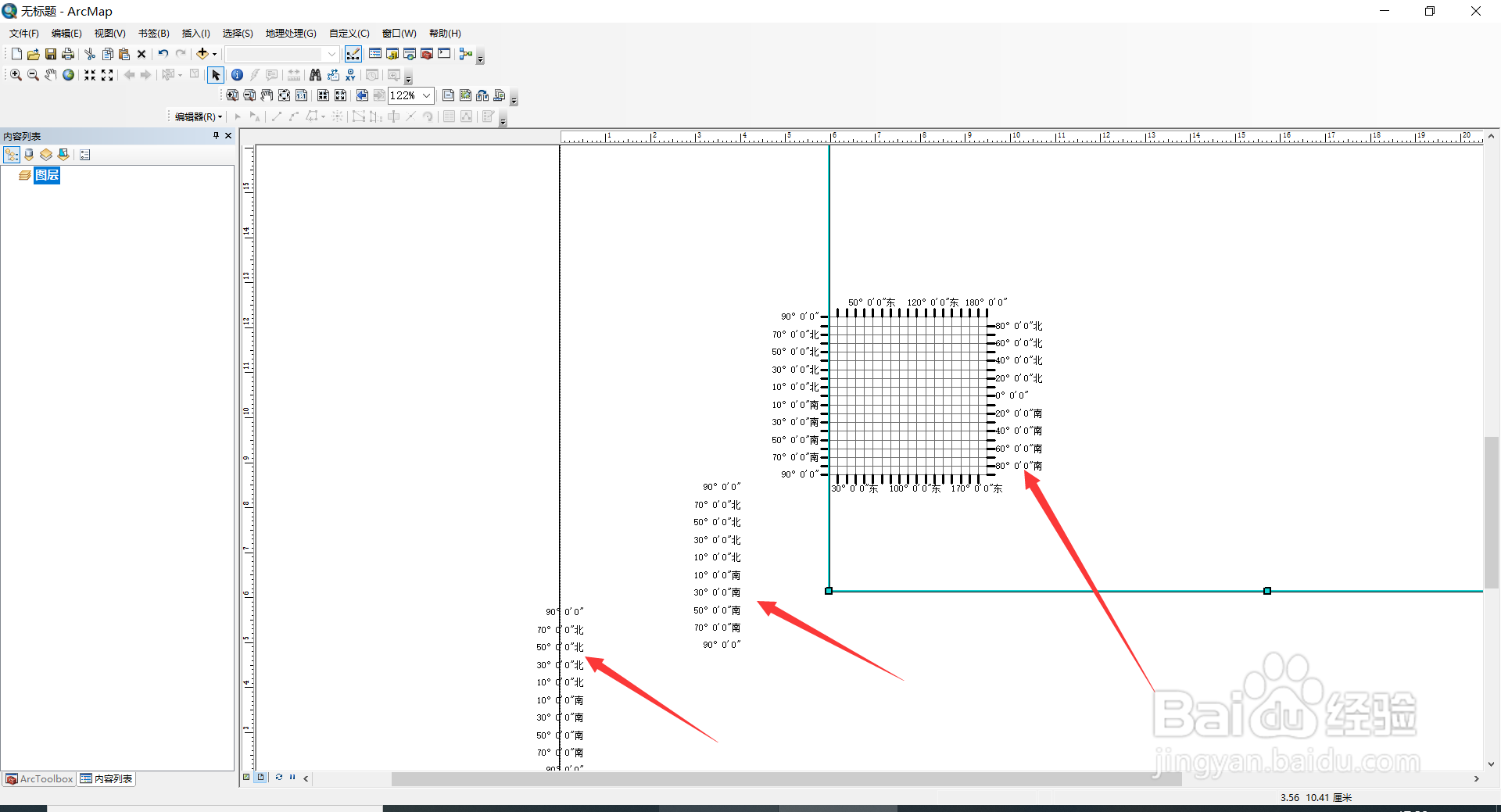Viewport: 1501px width, 812px height.
Task: Launch the ModelBuilder window
Action: (466, 54)
